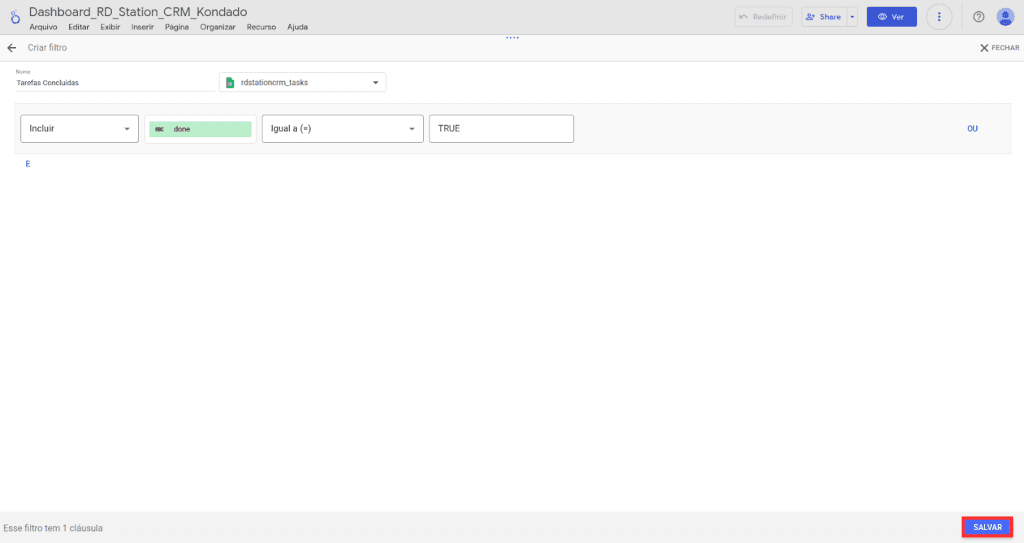
Task: Open the Igual a (=) condition dropdown
Action: [342, 129]
